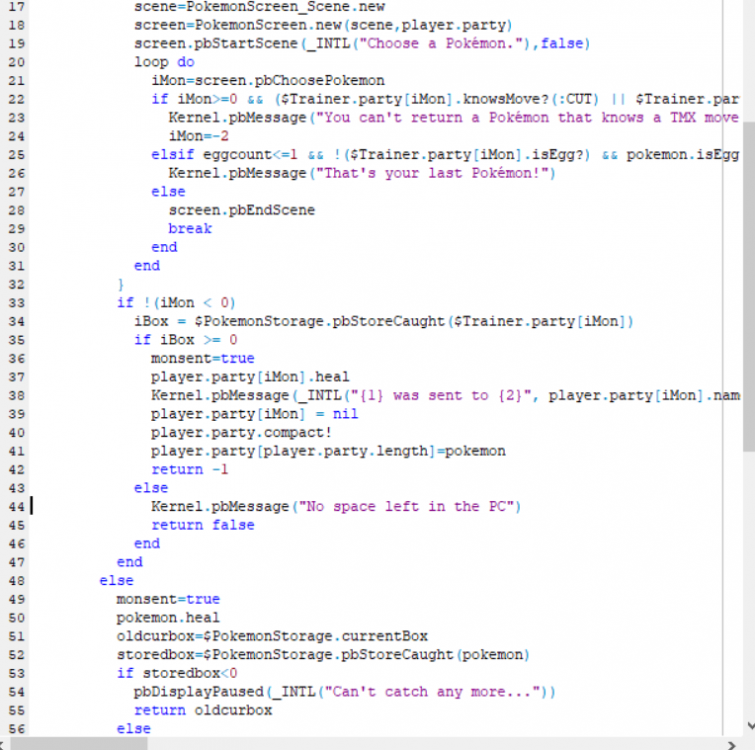Click "scene=PokemonScreen_Scene.new" code line

click(x=260, y=7)
